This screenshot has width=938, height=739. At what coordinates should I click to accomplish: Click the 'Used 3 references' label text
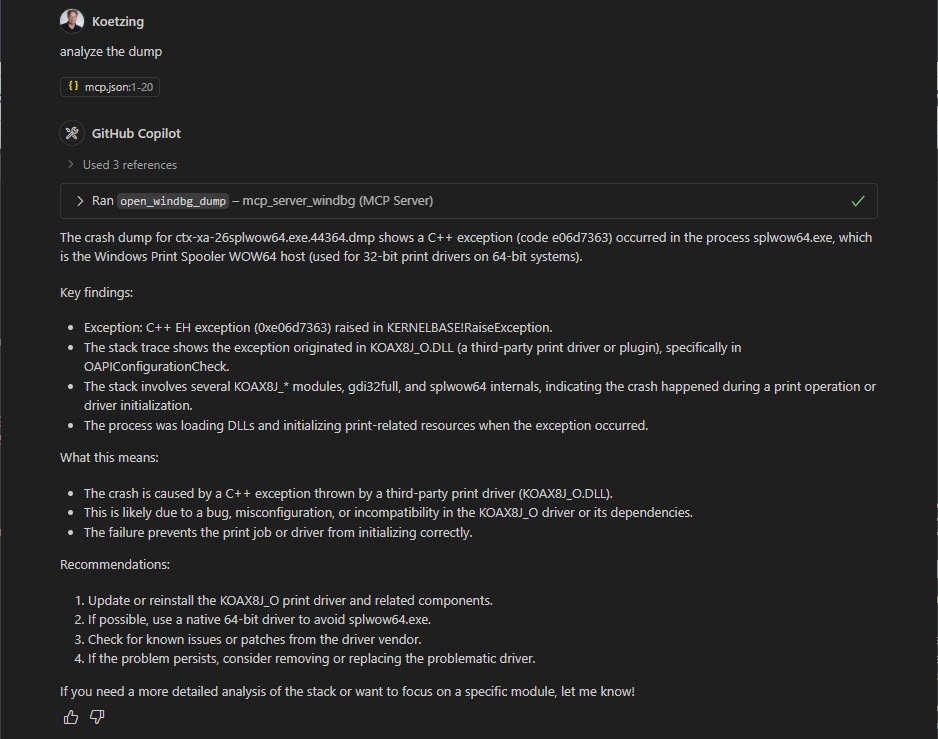point(130,165)
